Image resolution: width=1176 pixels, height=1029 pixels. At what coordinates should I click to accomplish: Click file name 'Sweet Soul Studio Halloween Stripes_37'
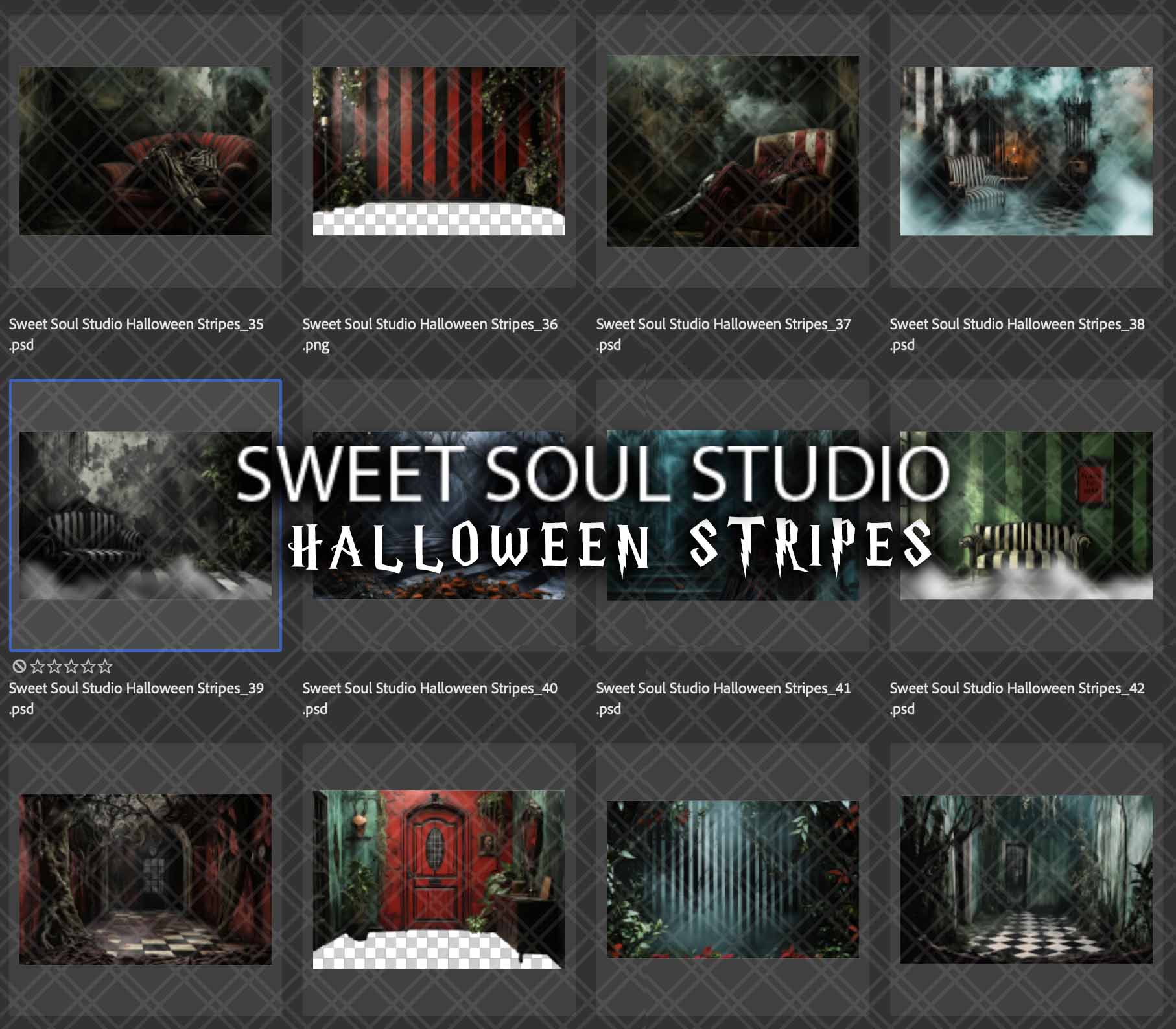(x=723, y=324)
